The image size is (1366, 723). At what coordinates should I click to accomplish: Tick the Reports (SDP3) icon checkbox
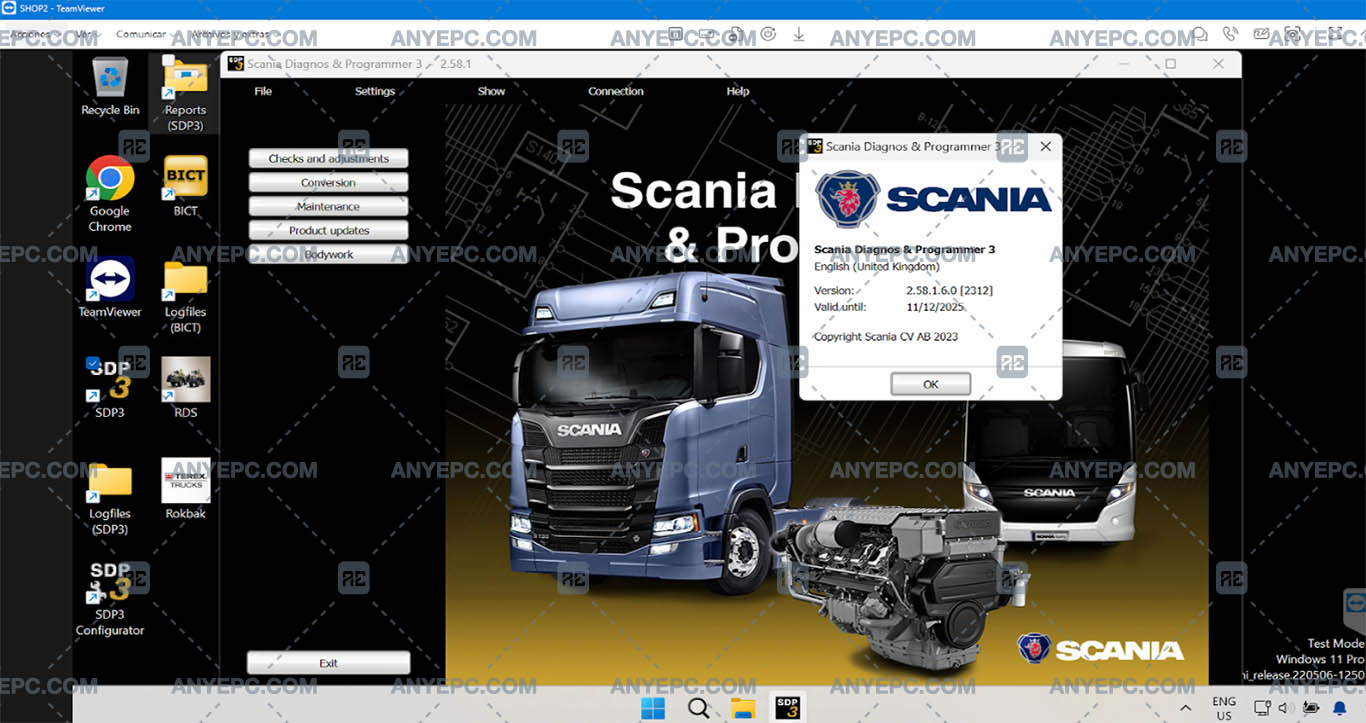point(168,61)
